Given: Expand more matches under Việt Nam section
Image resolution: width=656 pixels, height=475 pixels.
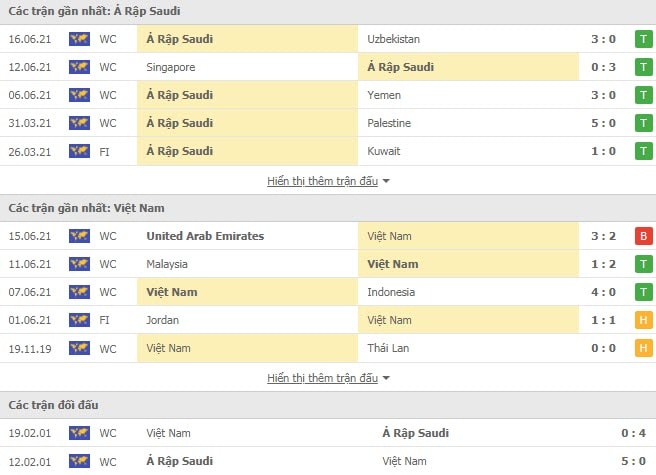Looking at the screenshot, I should [323, 378].
